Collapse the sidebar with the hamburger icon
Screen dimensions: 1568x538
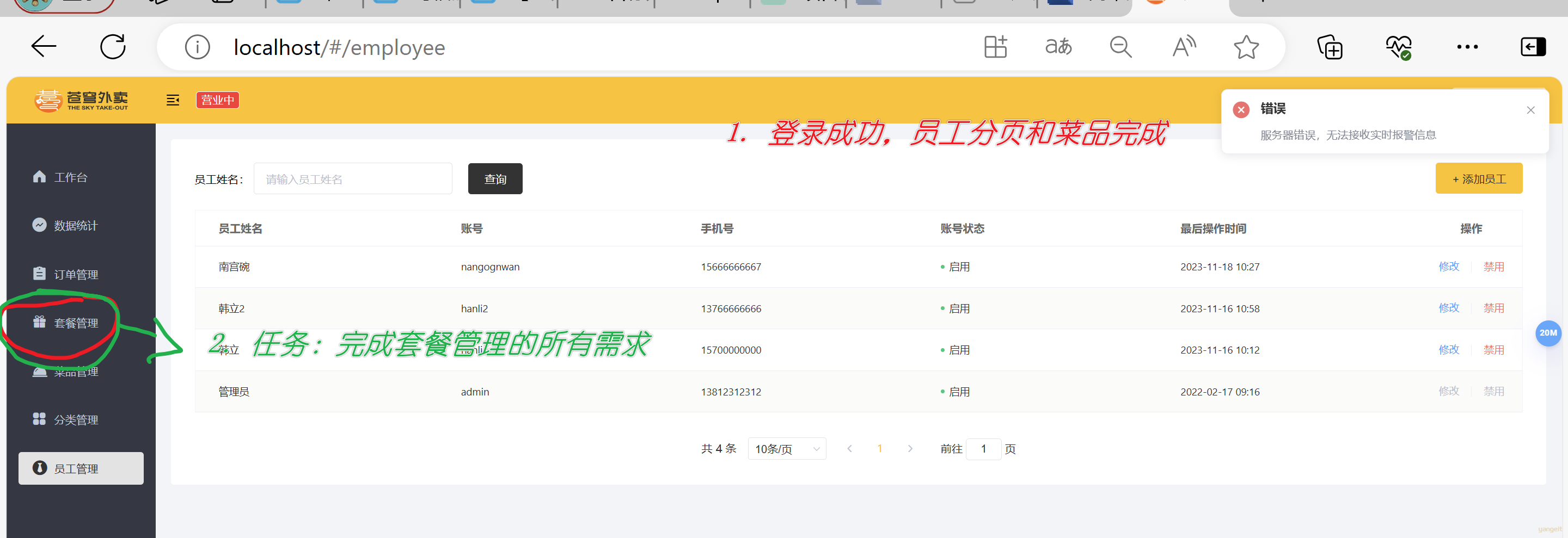pyautogui.click(x=173, y=100)
